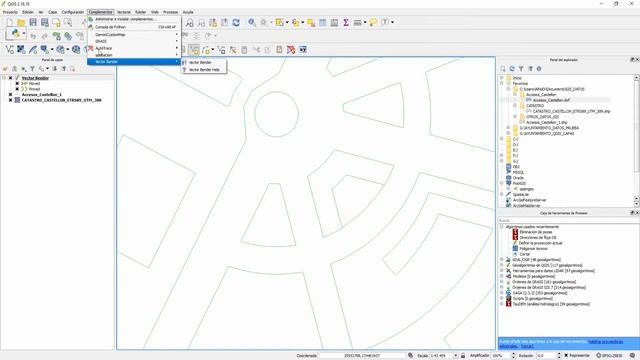The width and height of the screenshot is (640, 360).
Task: Open the Escala scale dropdown
Action: [x=456, y=356]
